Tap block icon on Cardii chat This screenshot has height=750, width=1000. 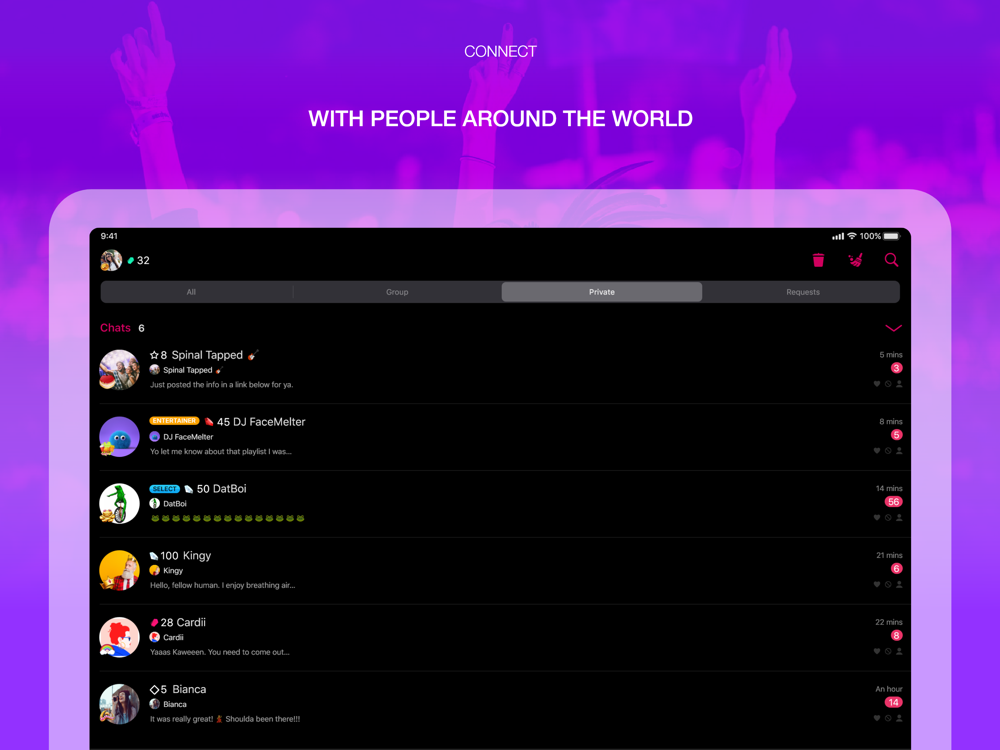coord(888,652)
